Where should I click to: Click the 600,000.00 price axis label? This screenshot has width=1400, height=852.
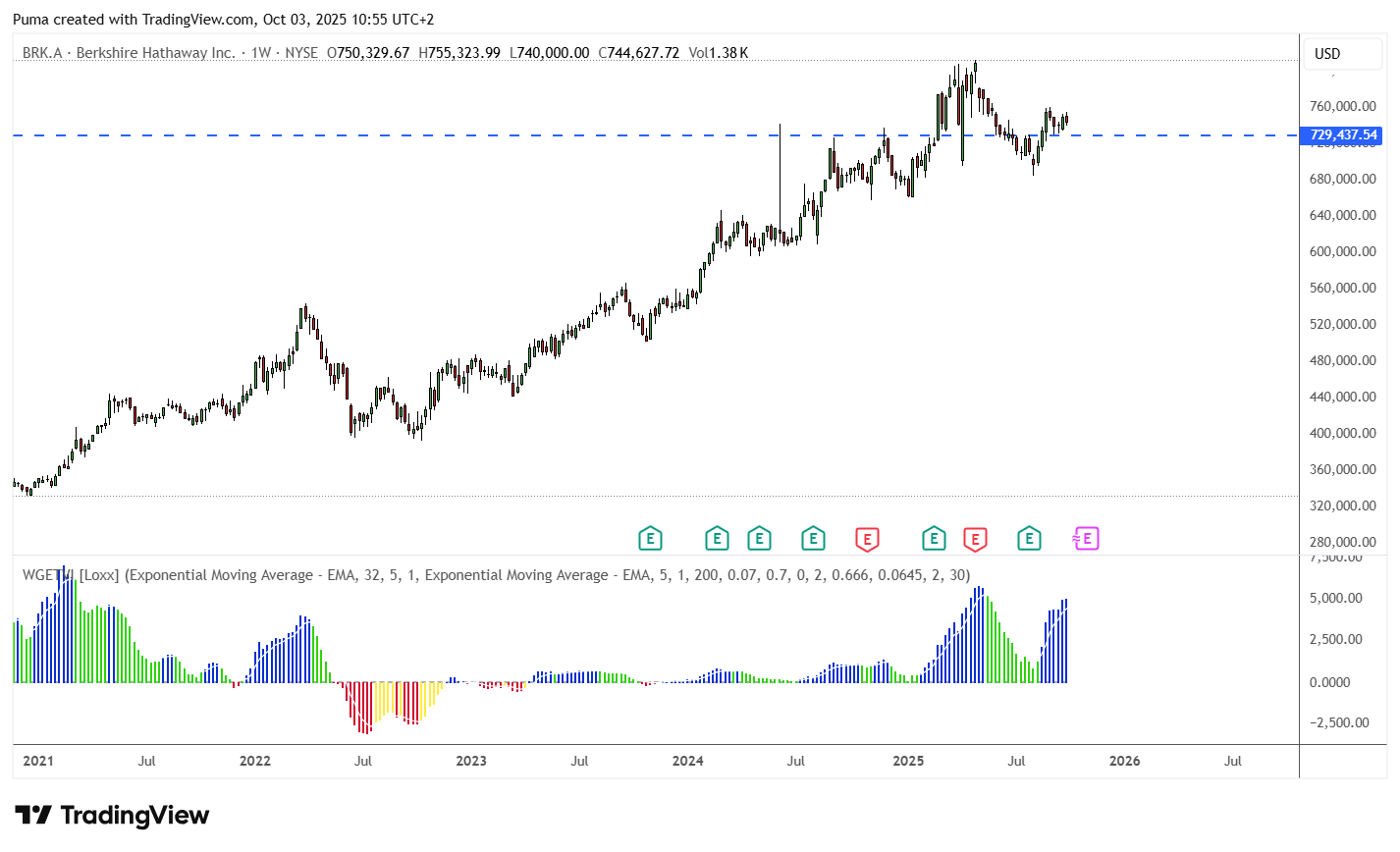[x=1342, y=251]
